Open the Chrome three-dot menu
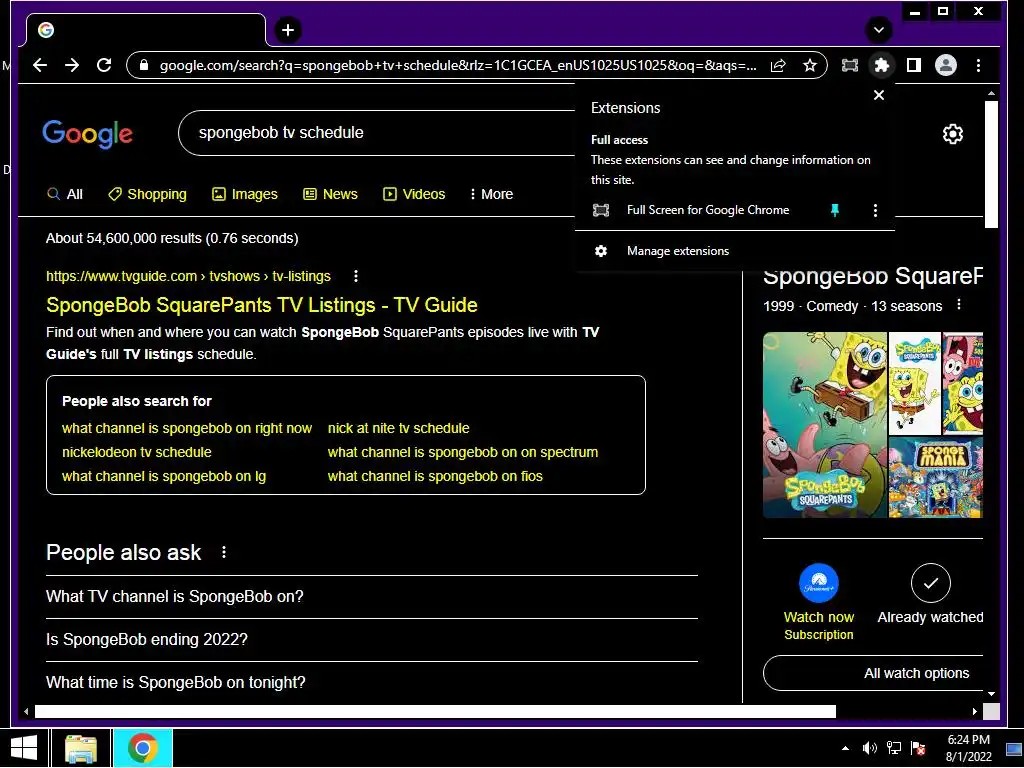The image size is (1024, 768). pos(978,65)
